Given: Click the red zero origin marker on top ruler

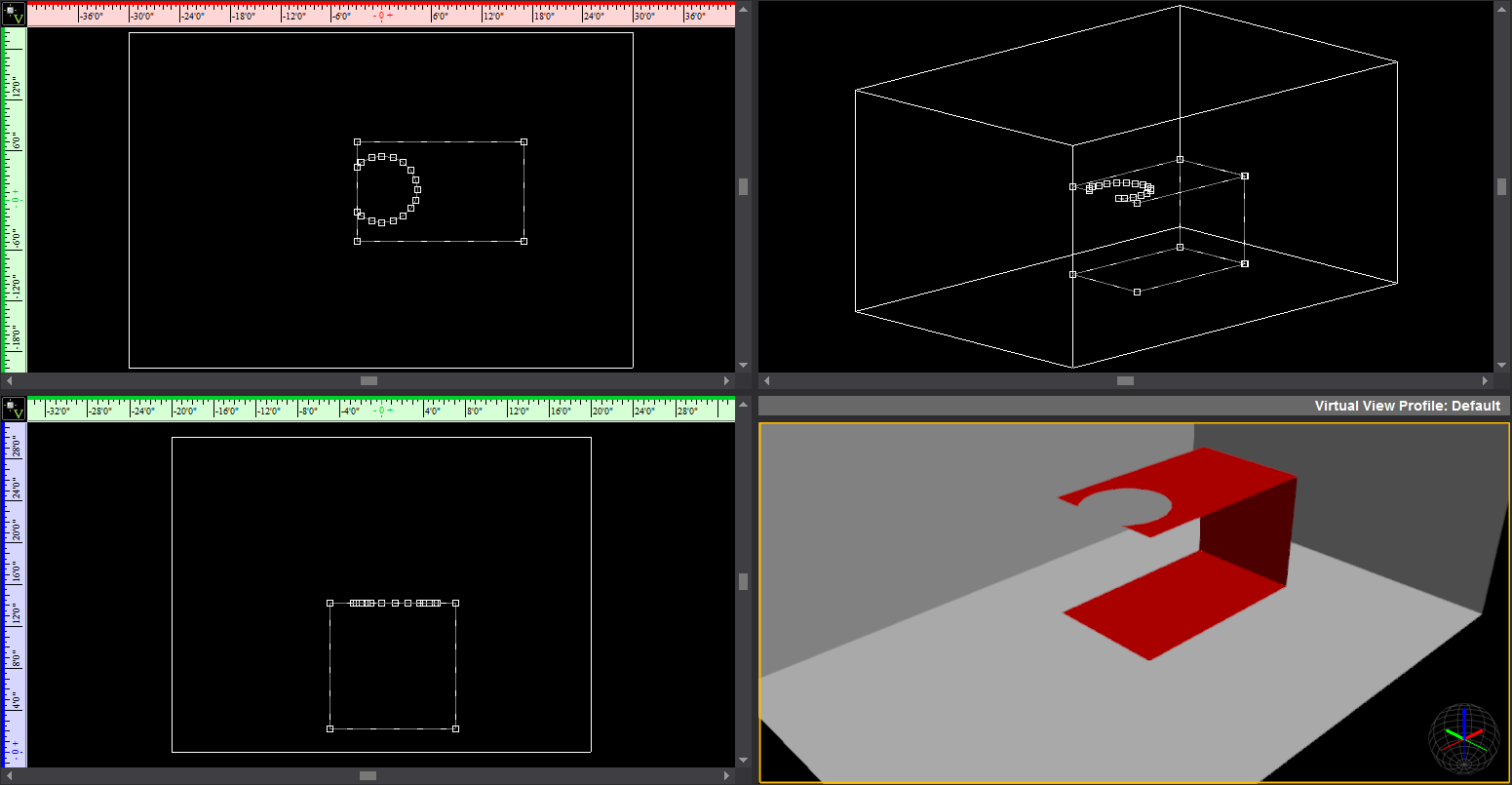Looking at the screenshot, I should pyautogui.click(x=380, y=16).
